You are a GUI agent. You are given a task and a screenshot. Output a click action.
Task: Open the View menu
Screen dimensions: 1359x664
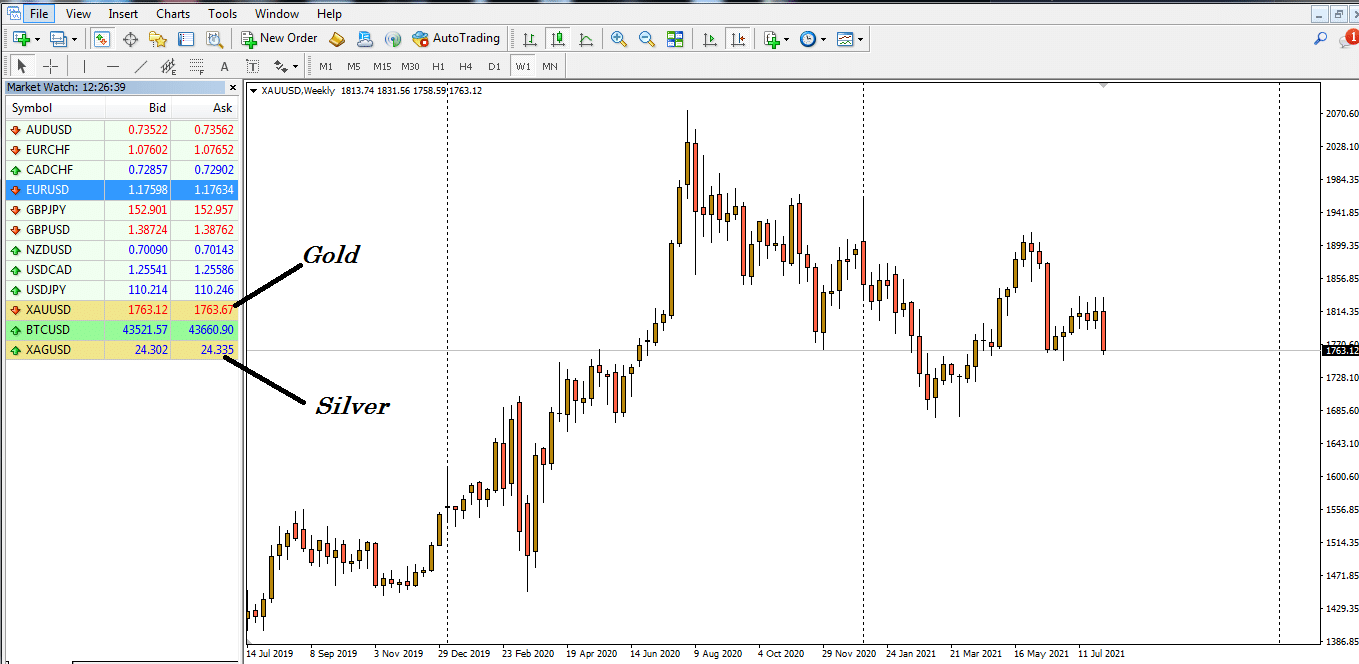coord(78,14)
